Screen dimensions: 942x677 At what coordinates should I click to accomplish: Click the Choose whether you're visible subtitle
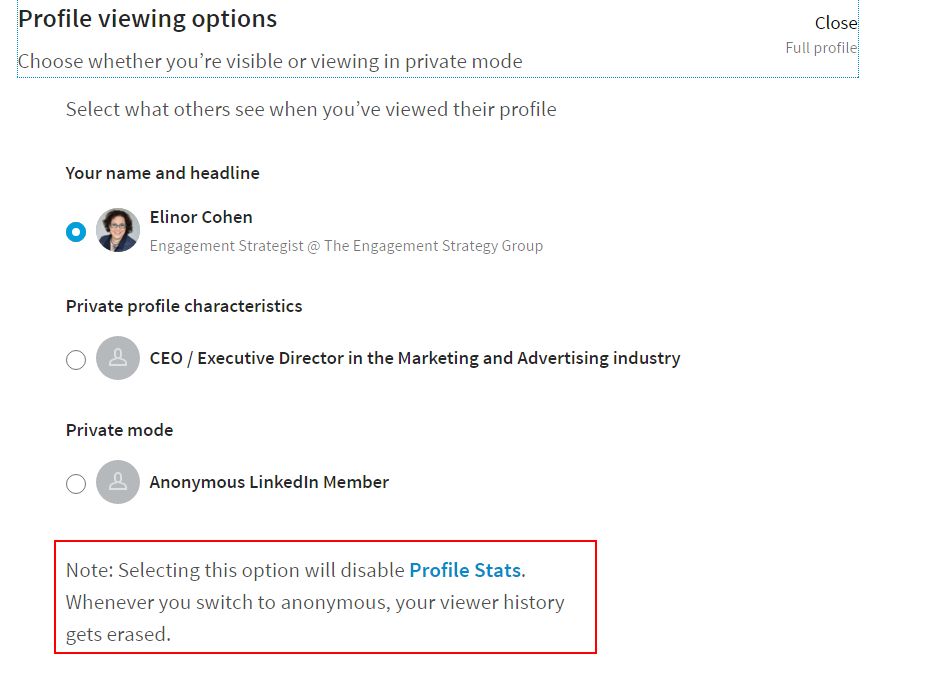click(x=270, y=61)
